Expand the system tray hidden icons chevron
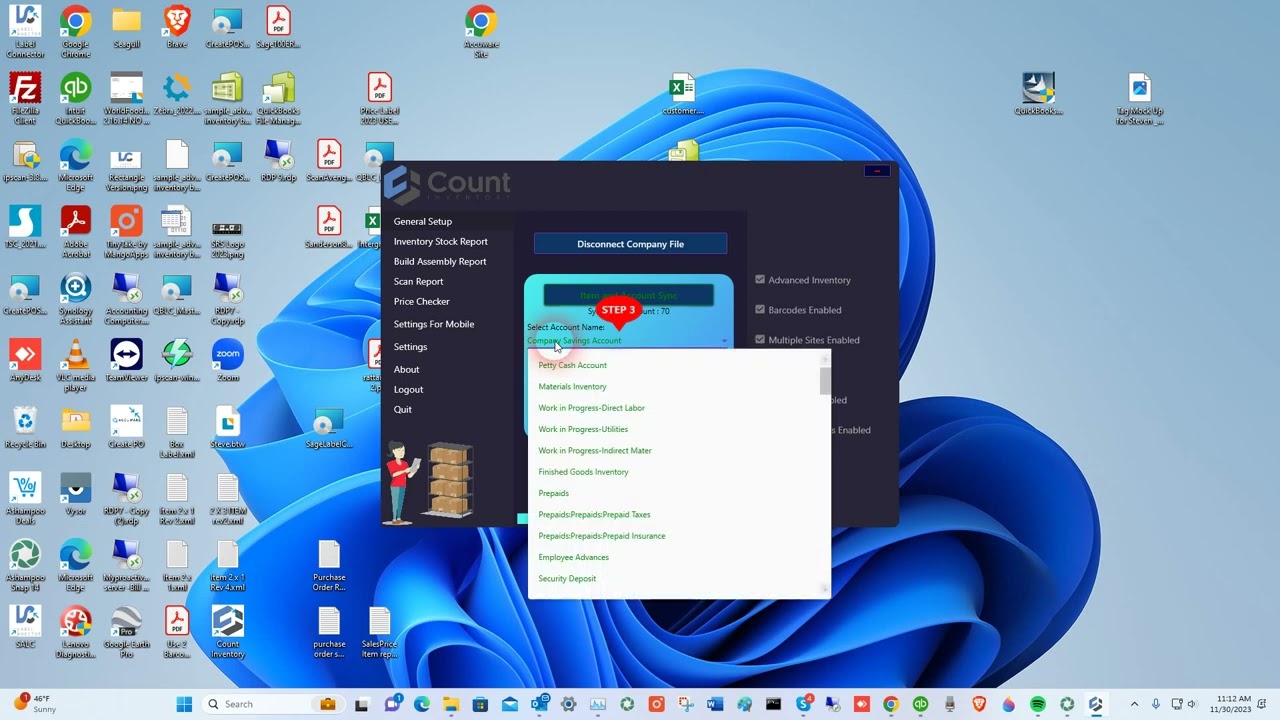Image resolution: width=1280 pixels, height=720 pixels. coord(1134,704)
